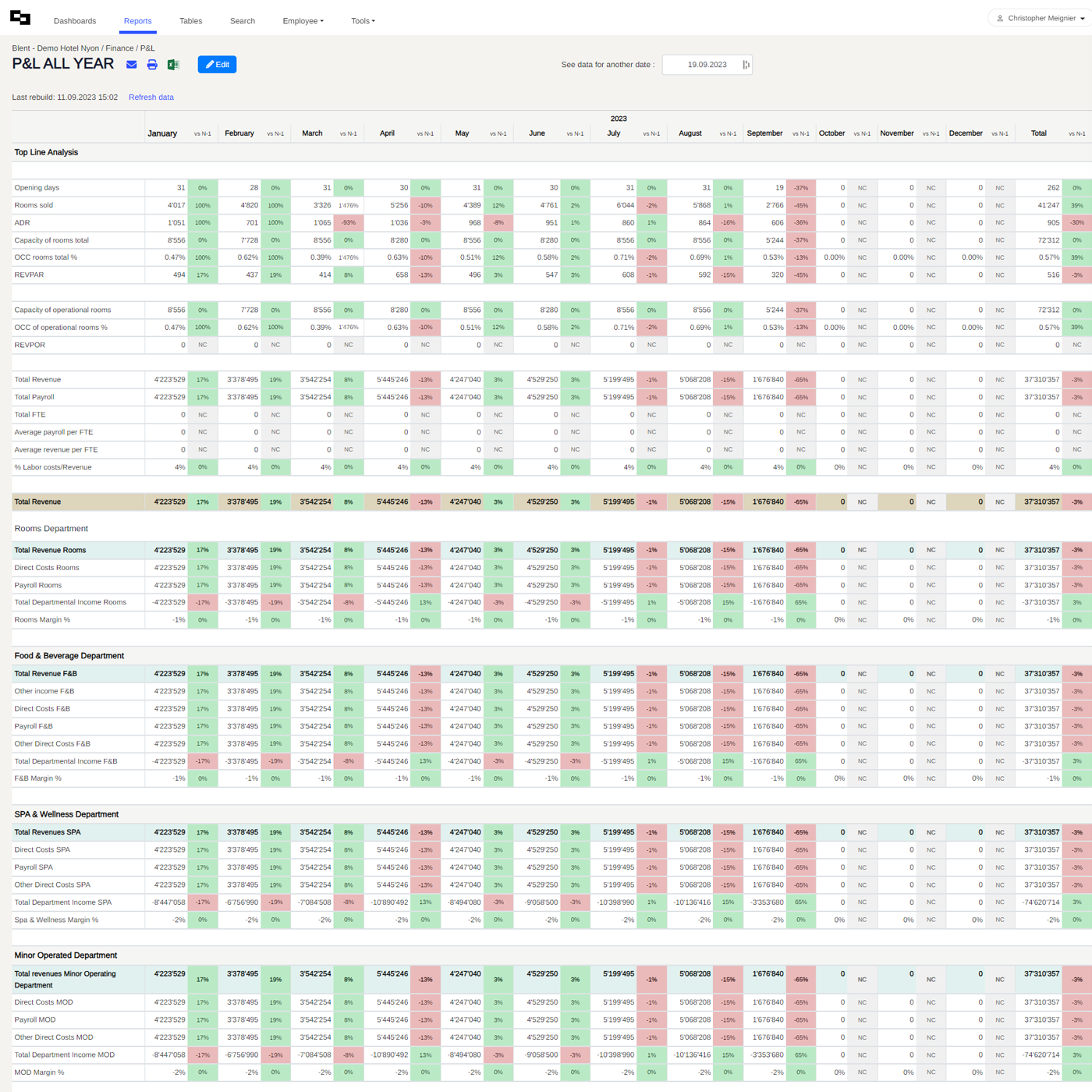1092x1092 pixels.
Task: Go to the Tables tab
Action: (190, 21)
